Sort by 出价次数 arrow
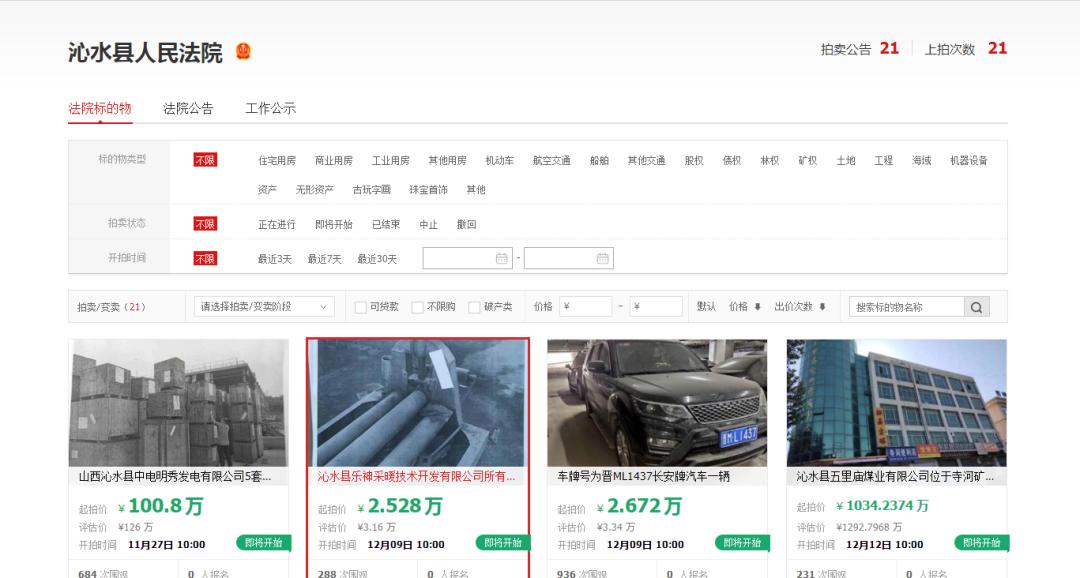1080x578 pixels. click(822, 307)
